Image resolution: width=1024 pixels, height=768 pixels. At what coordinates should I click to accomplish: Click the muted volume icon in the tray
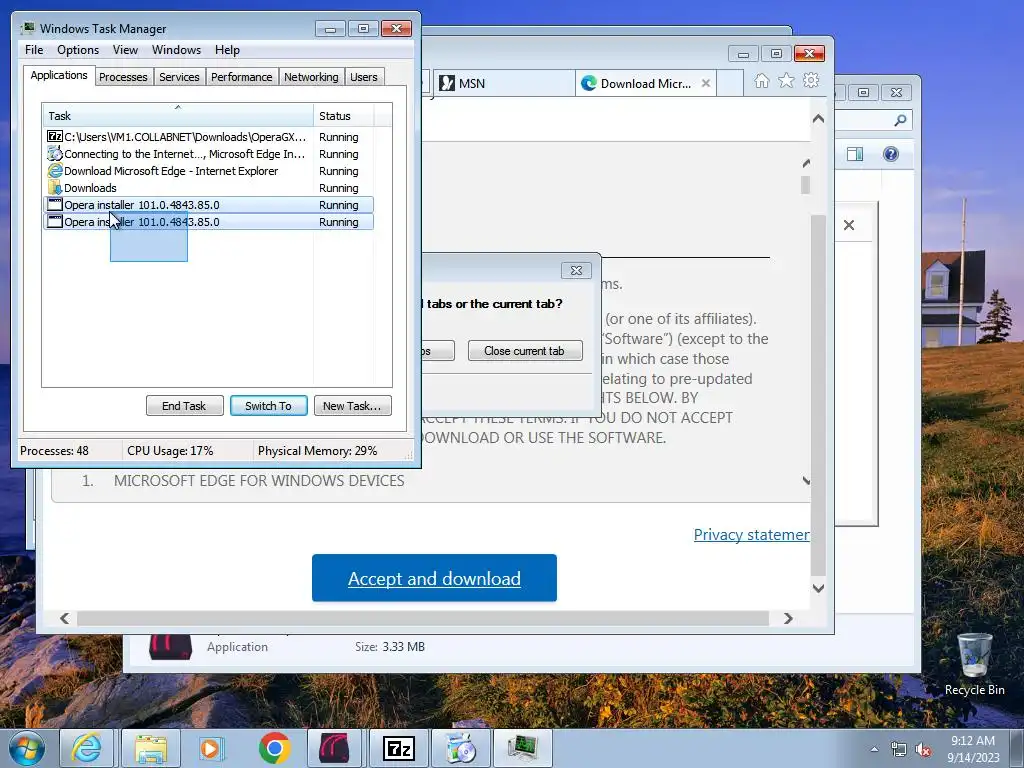[923, 750]
